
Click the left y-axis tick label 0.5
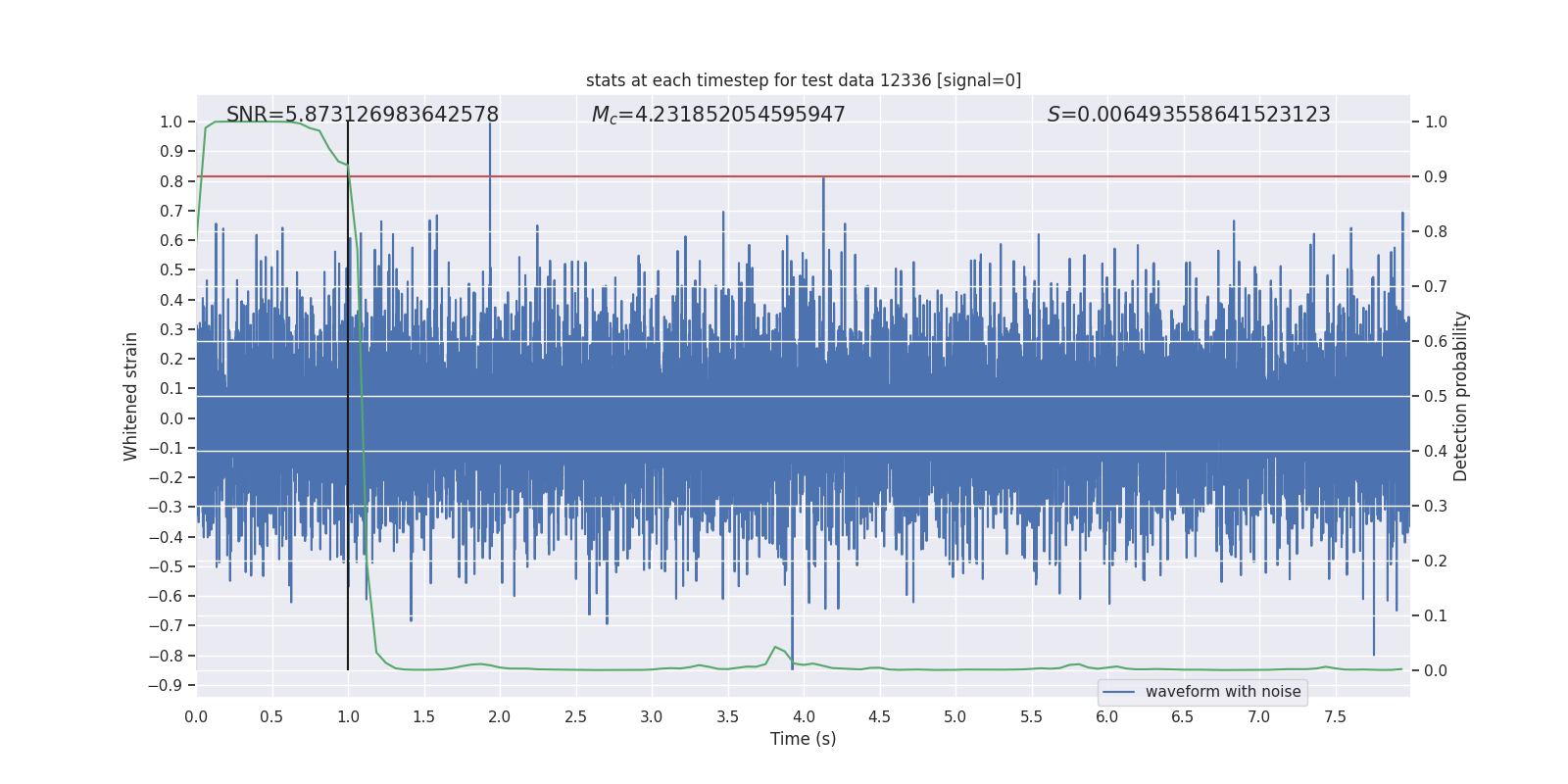(171, 270)
